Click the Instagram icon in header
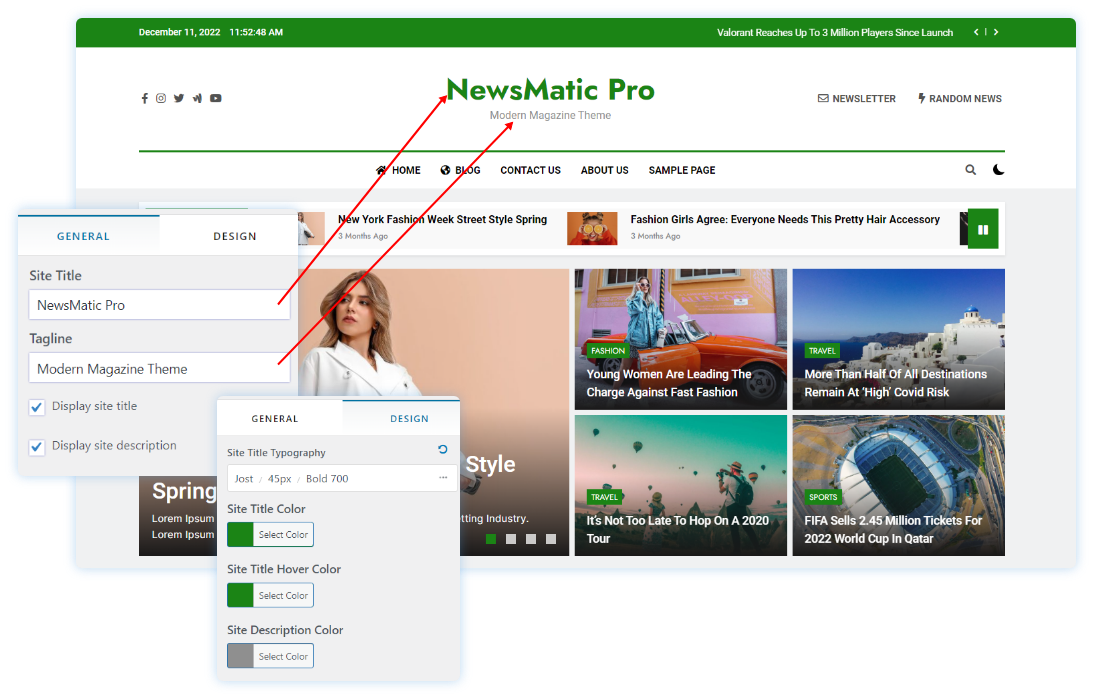Screen dimensions: 1094x699 pos(161,99)
